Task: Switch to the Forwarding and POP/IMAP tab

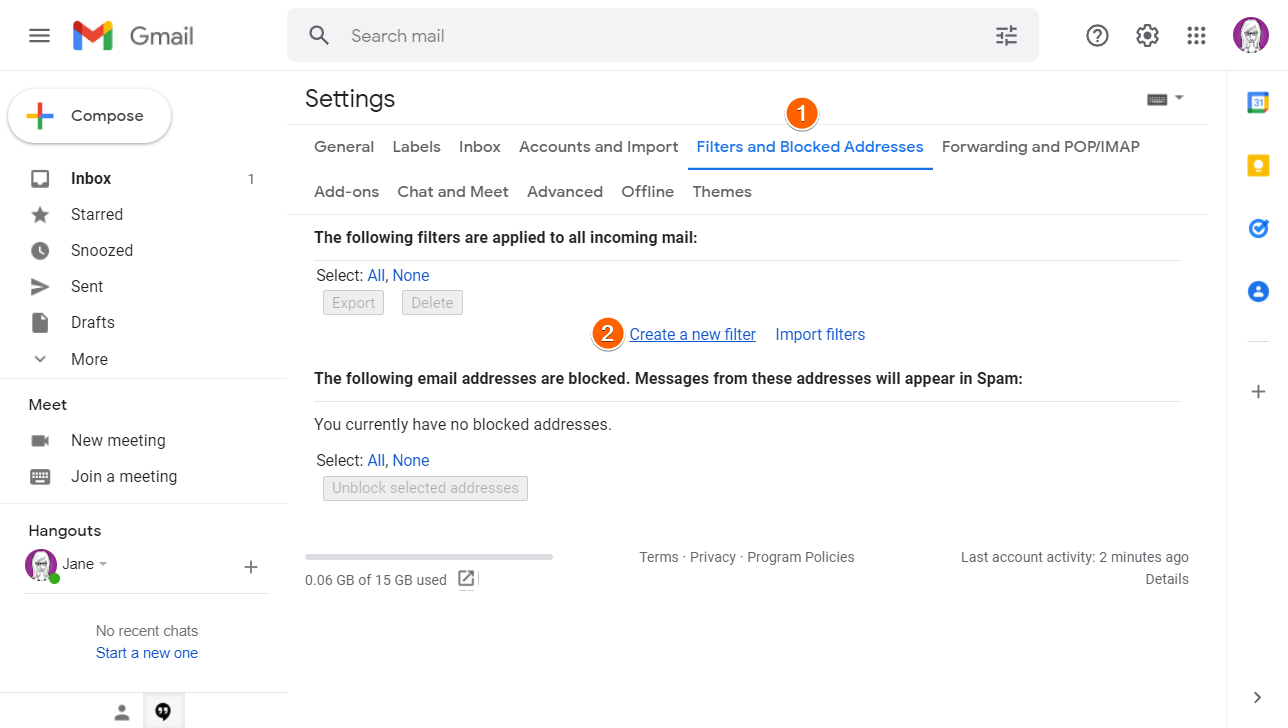Action: 1040,147
